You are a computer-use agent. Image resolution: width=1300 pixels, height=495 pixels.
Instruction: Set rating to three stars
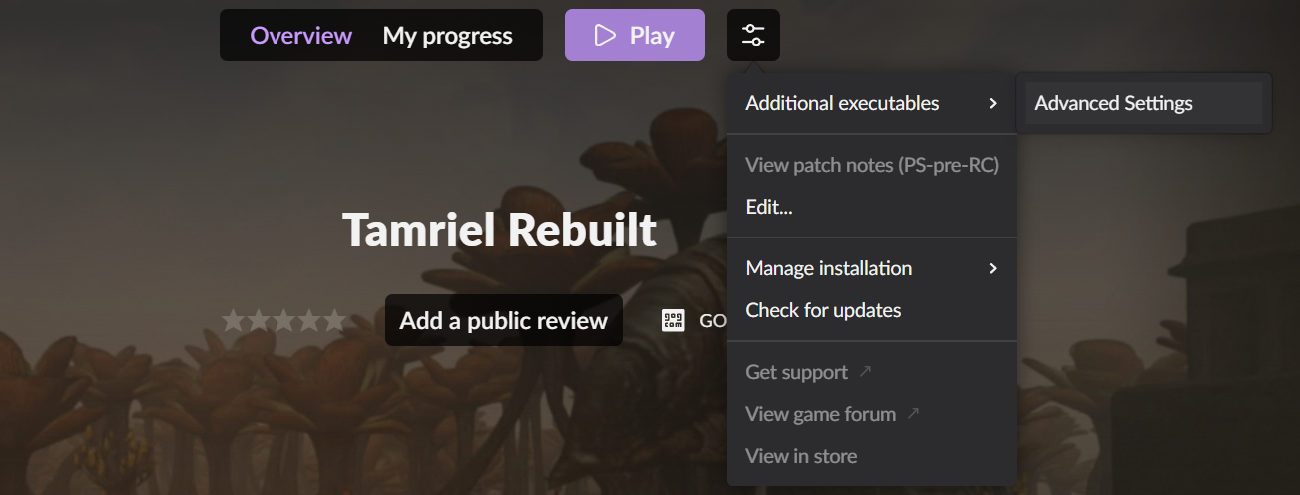[x=283, y=320]
